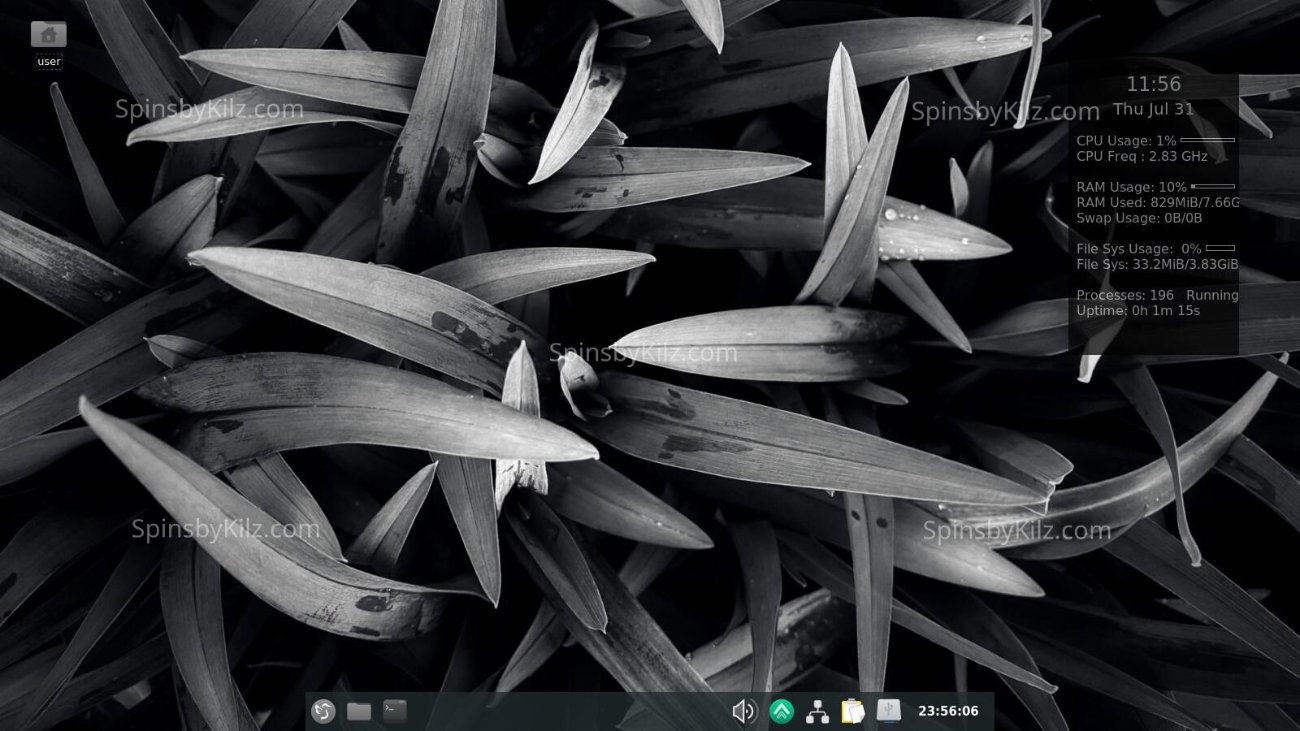Open the USB removable devices icon
This screenshot has width=1300, height=731.
pyautogui.click(x=889, y=710)
